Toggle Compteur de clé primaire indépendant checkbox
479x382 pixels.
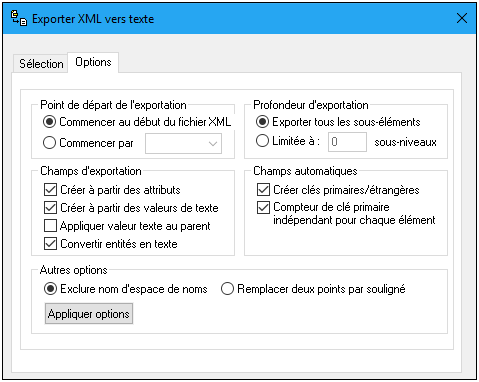click(x=263, y=207)
